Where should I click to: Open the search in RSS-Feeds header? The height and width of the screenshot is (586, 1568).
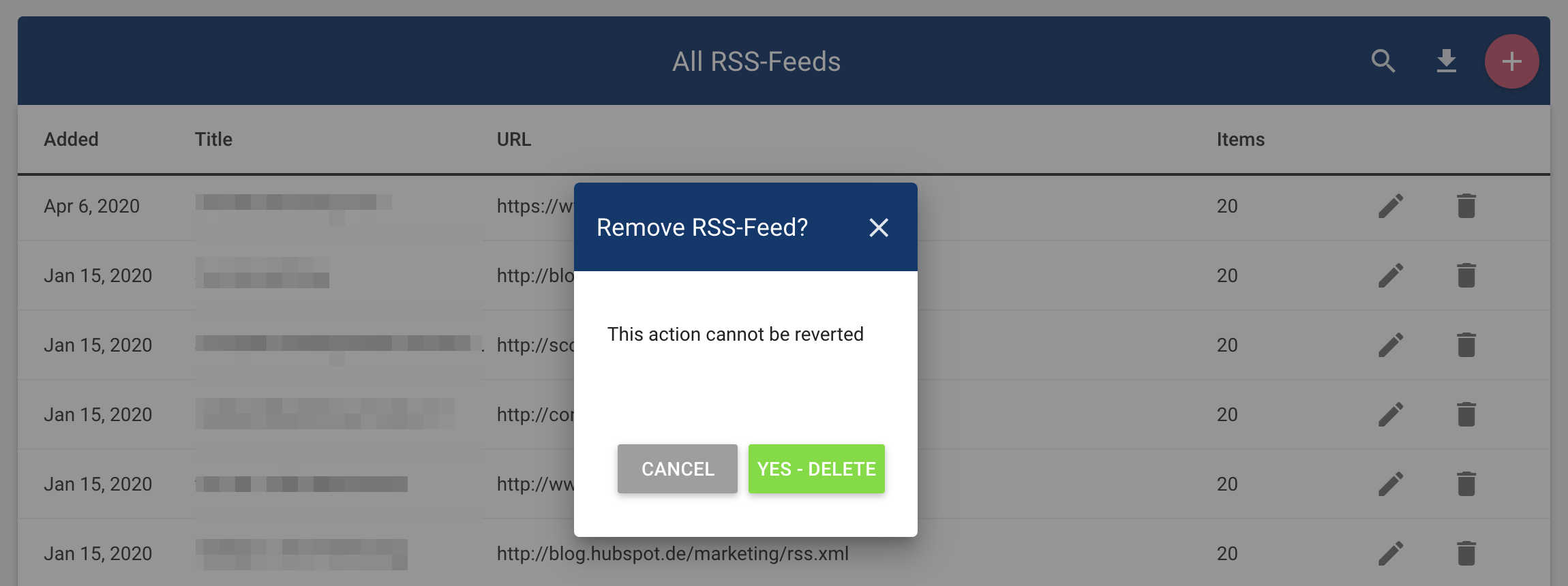(1383, 61)
